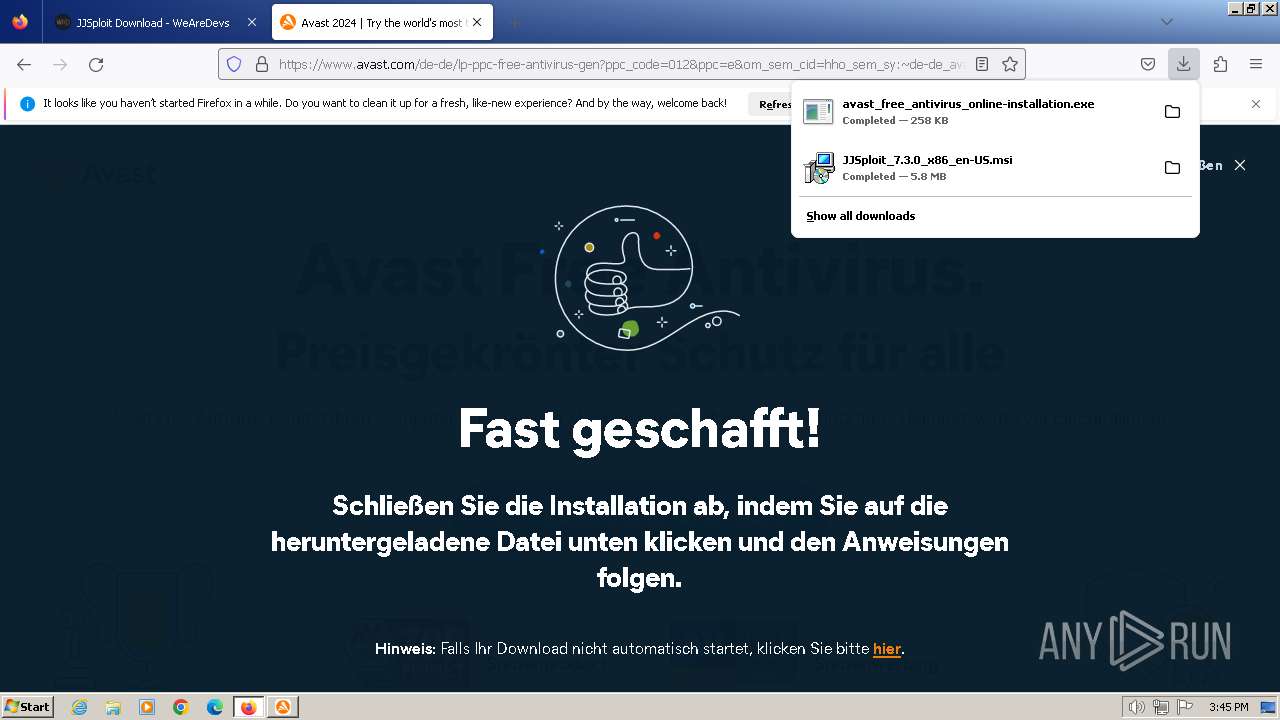Go back using the browser back arrow
Screen dimensions: 1280x720
click(24, 64)
